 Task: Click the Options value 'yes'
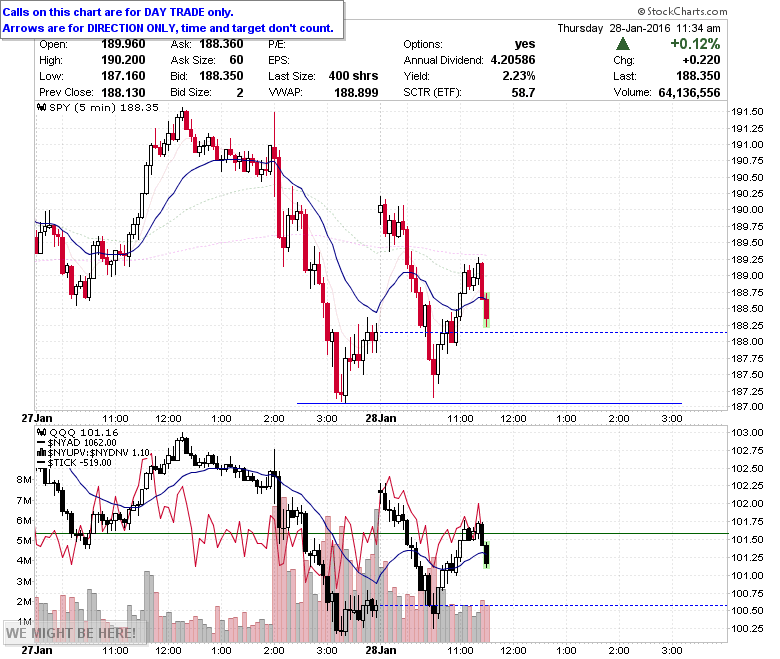[x=525, y=44]
